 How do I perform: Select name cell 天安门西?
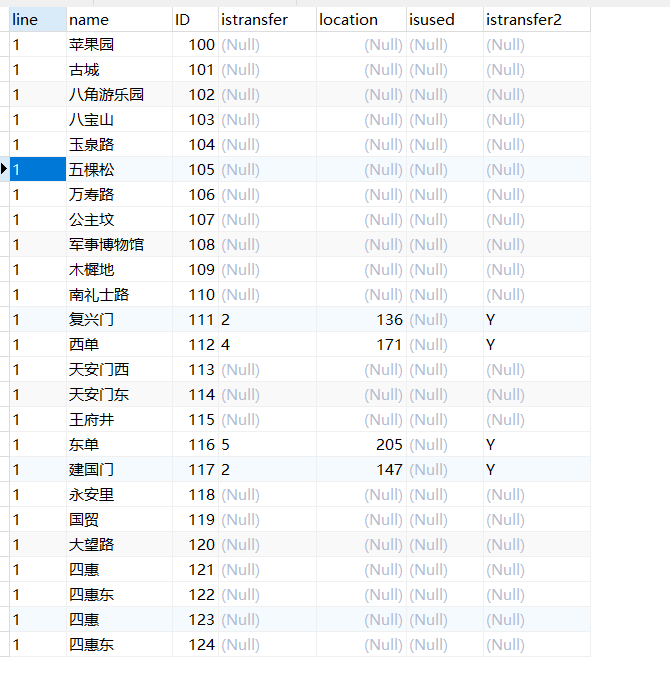pyautogui.click(x=119, y=370)
